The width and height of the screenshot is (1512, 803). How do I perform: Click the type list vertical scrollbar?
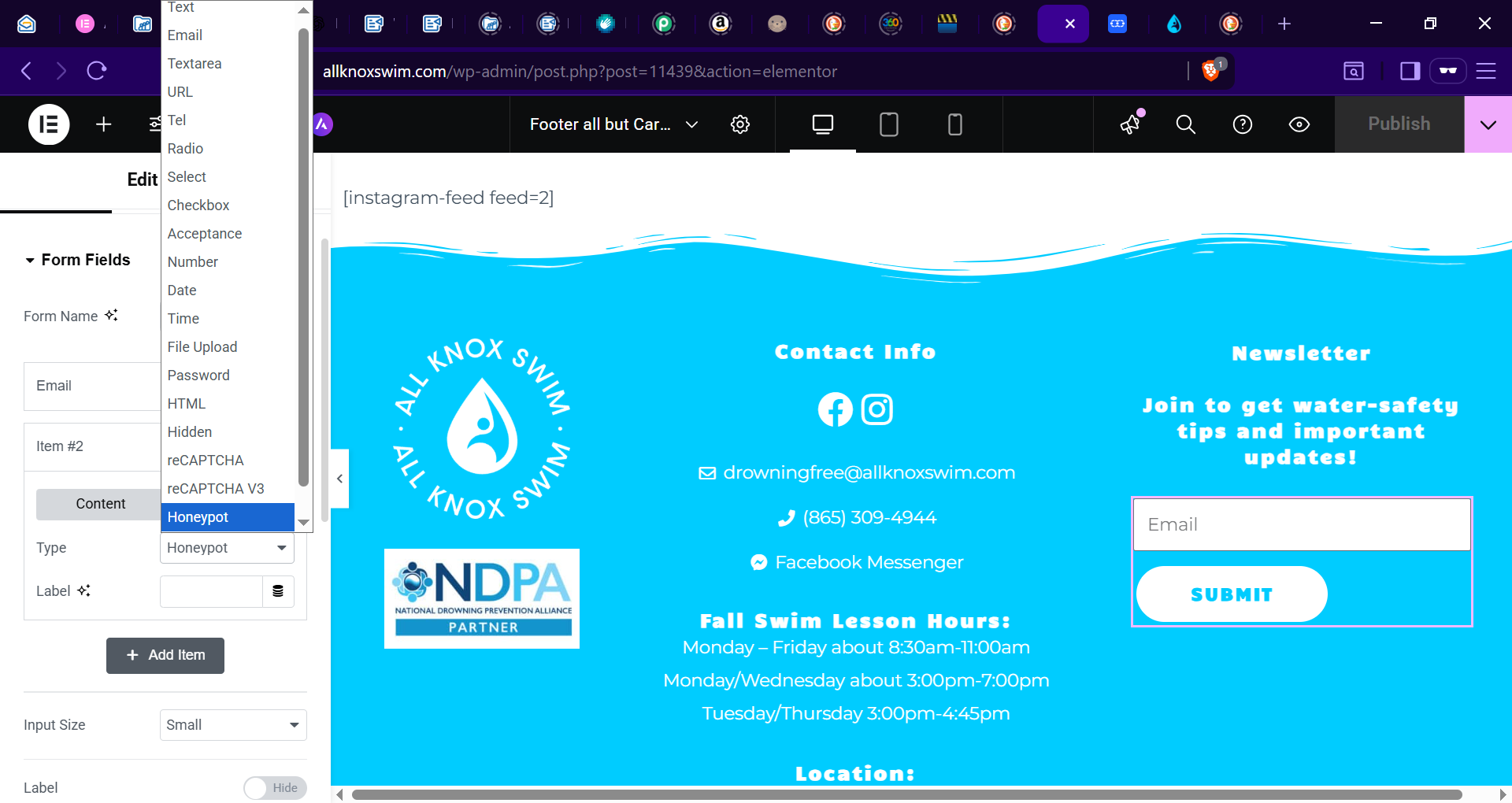click(x=303, y=257)
